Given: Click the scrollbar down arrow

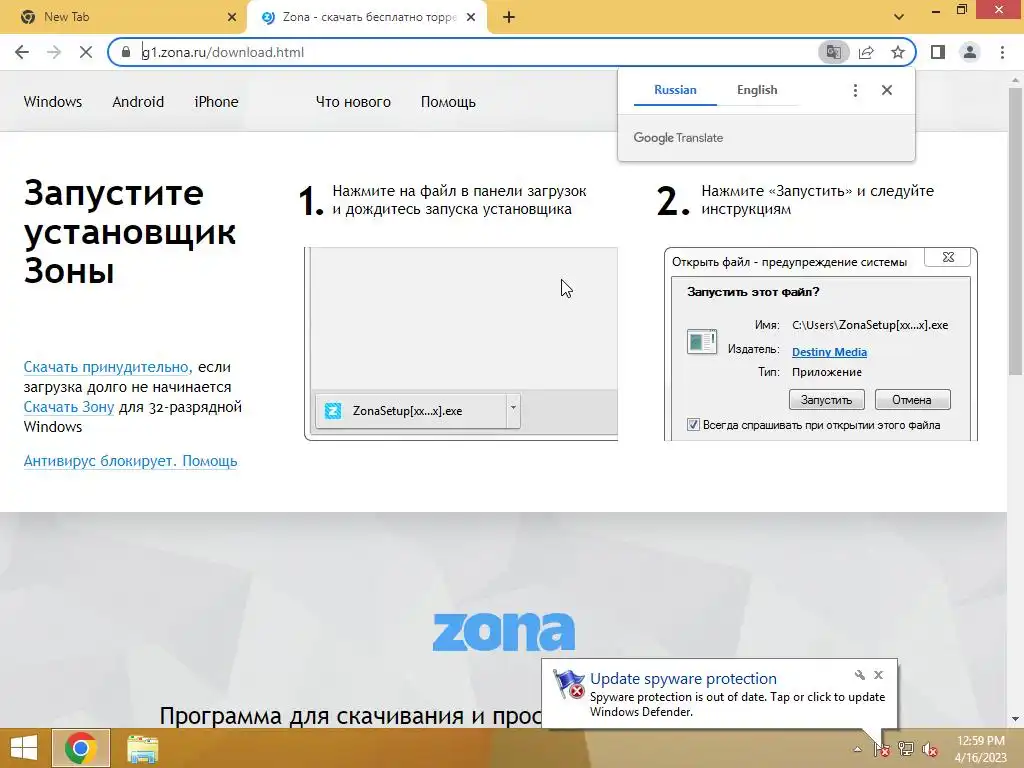Looking at the screenshot, I should (x=1015, y=720).
